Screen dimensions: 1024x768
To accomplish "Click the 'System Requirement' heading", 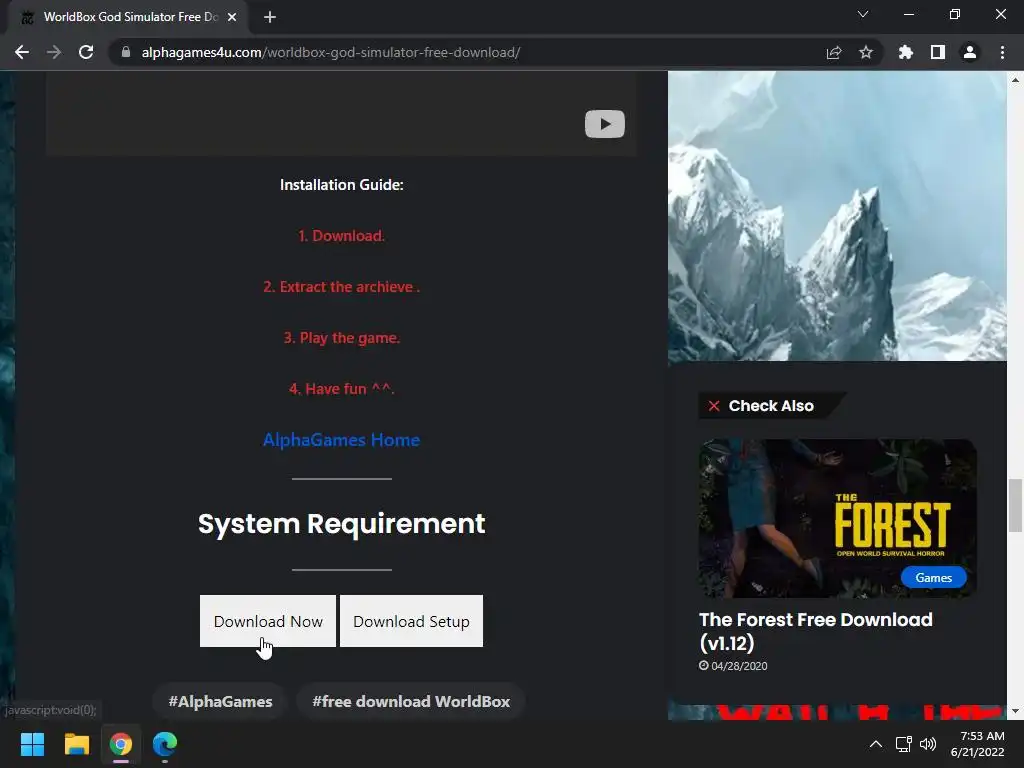I will pos(342,524).
